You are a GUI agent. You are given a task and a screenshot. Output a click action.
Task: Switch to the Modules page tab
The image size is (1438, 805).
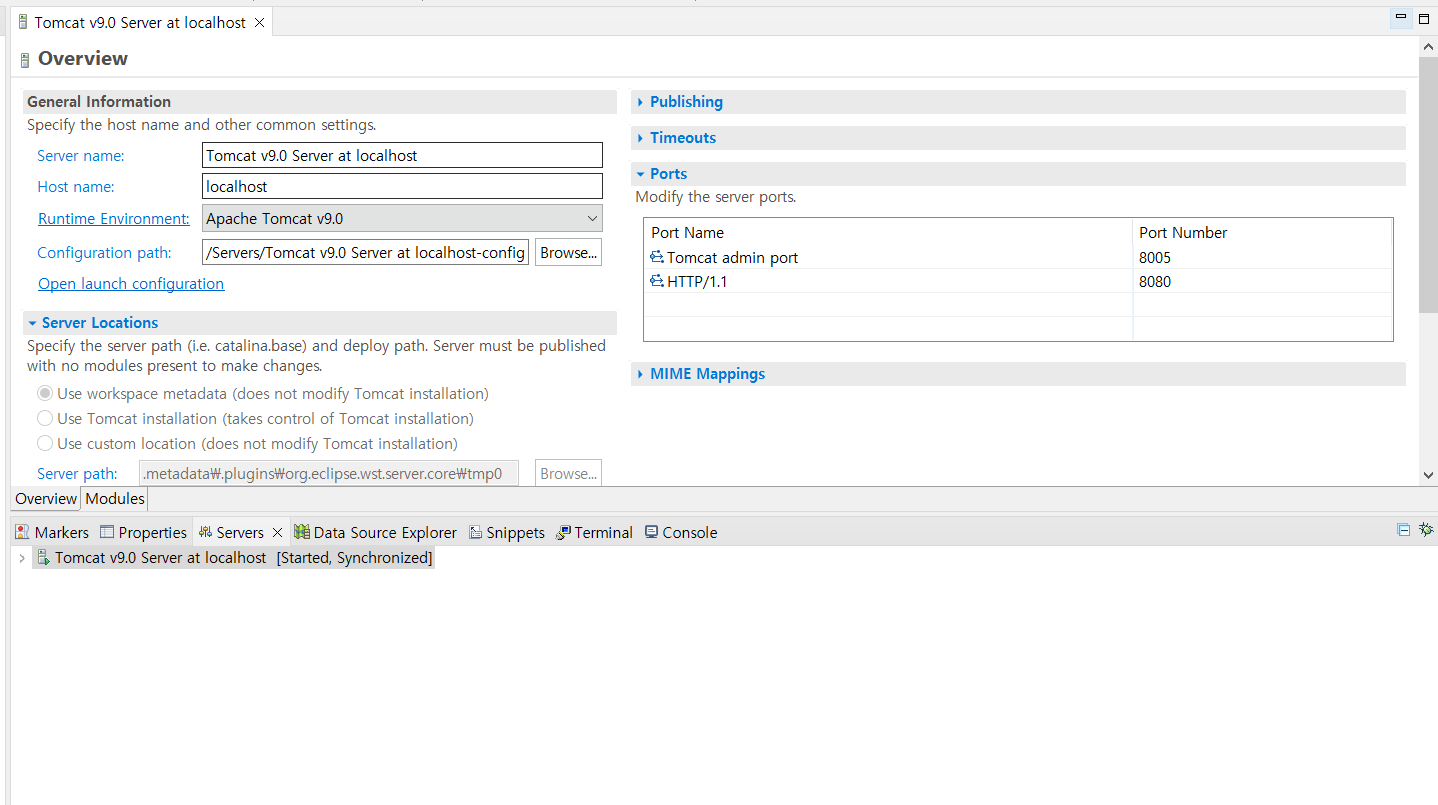115,498
